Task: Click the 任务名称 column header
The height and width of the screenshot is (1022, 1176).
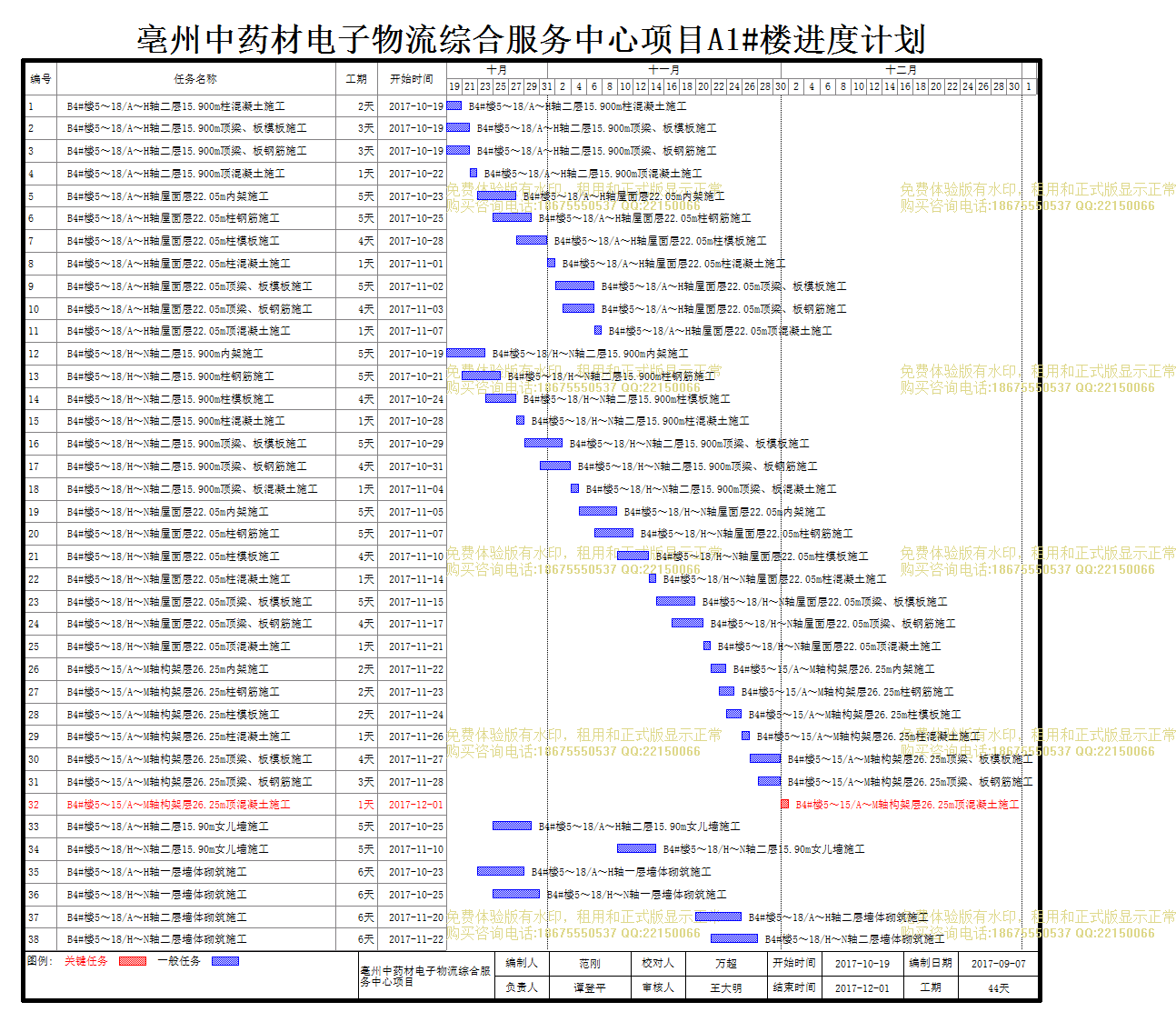Action: coord(196,79)
